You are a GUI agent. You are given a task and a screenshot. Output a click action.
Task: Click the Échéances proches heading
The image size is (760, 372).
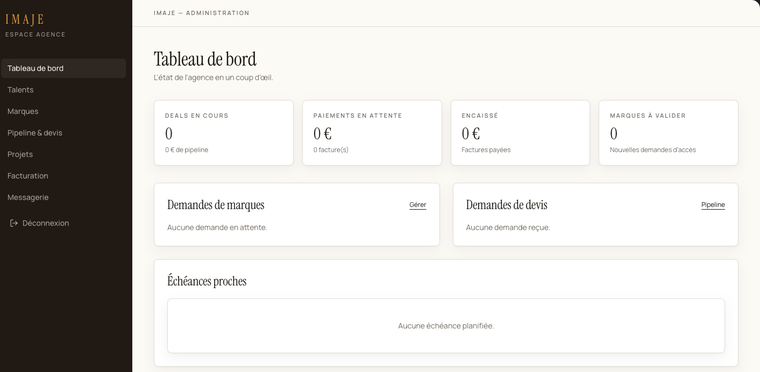(206, 281)
